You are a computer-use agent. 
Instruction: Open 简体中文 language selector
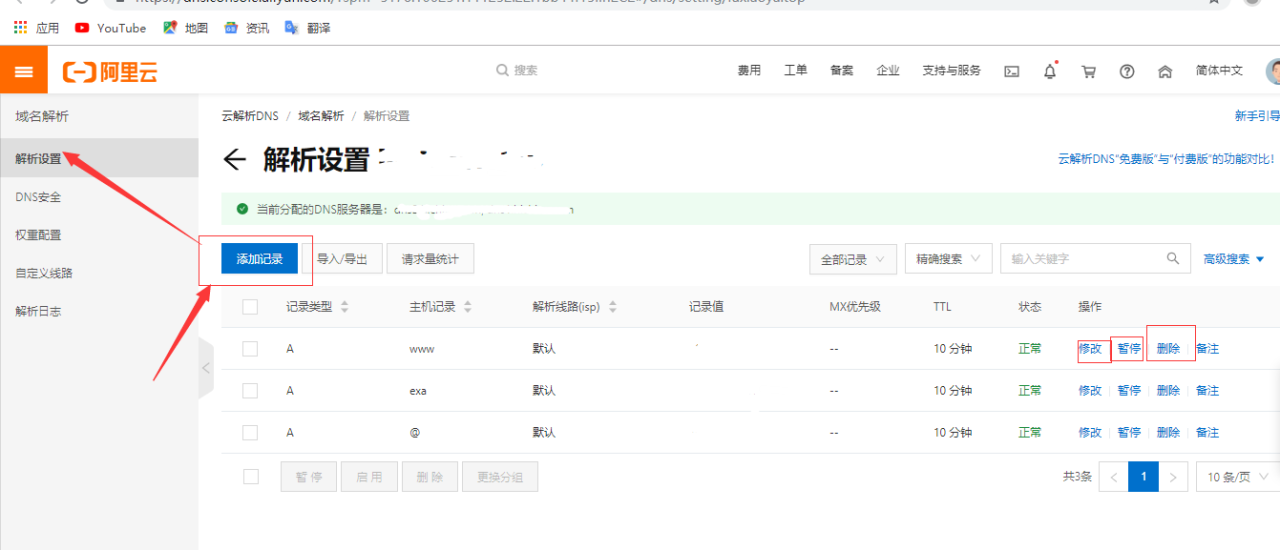[1219, 71]
